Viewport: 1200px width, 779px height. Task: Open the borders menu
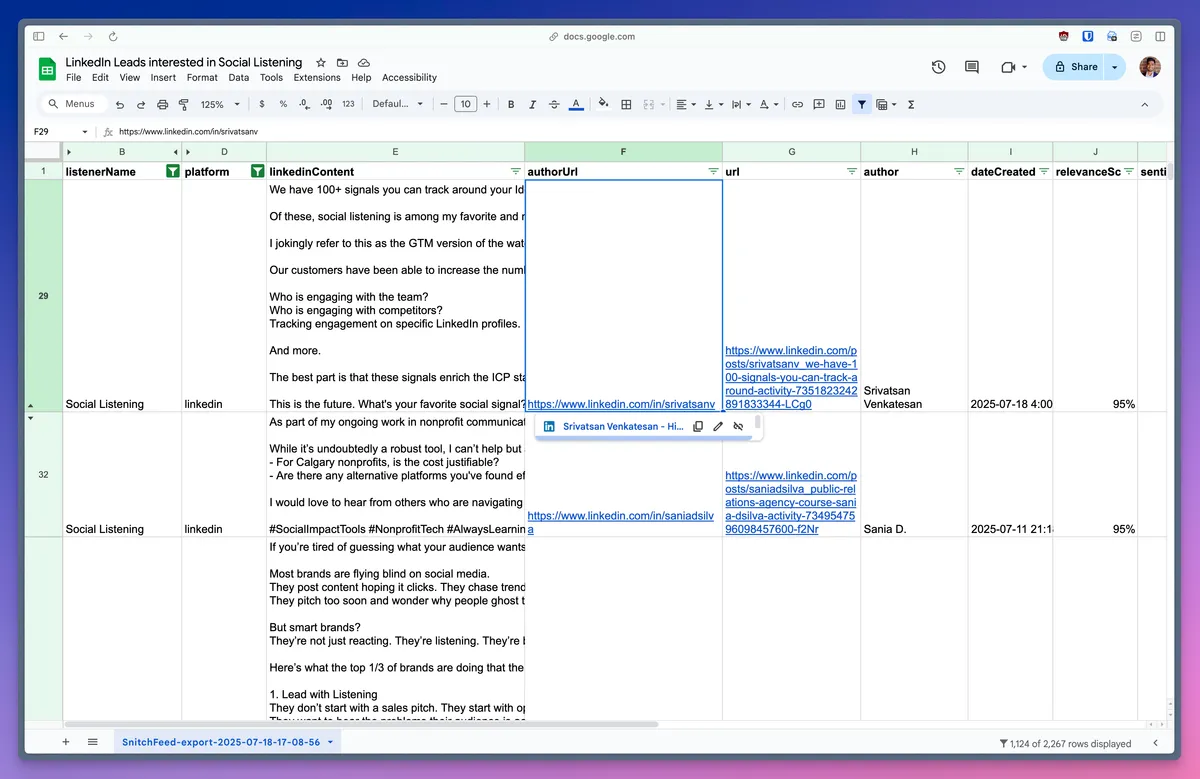pos(626,104)
